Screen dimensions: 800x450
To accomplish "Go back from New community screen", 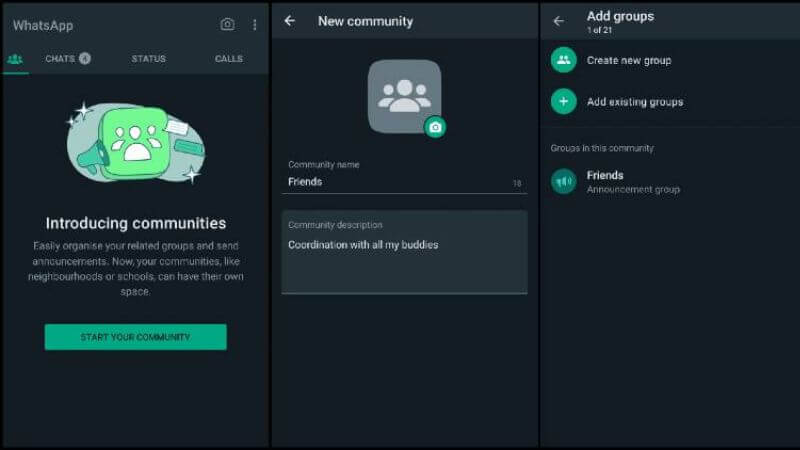I will (x=290, y=21).
